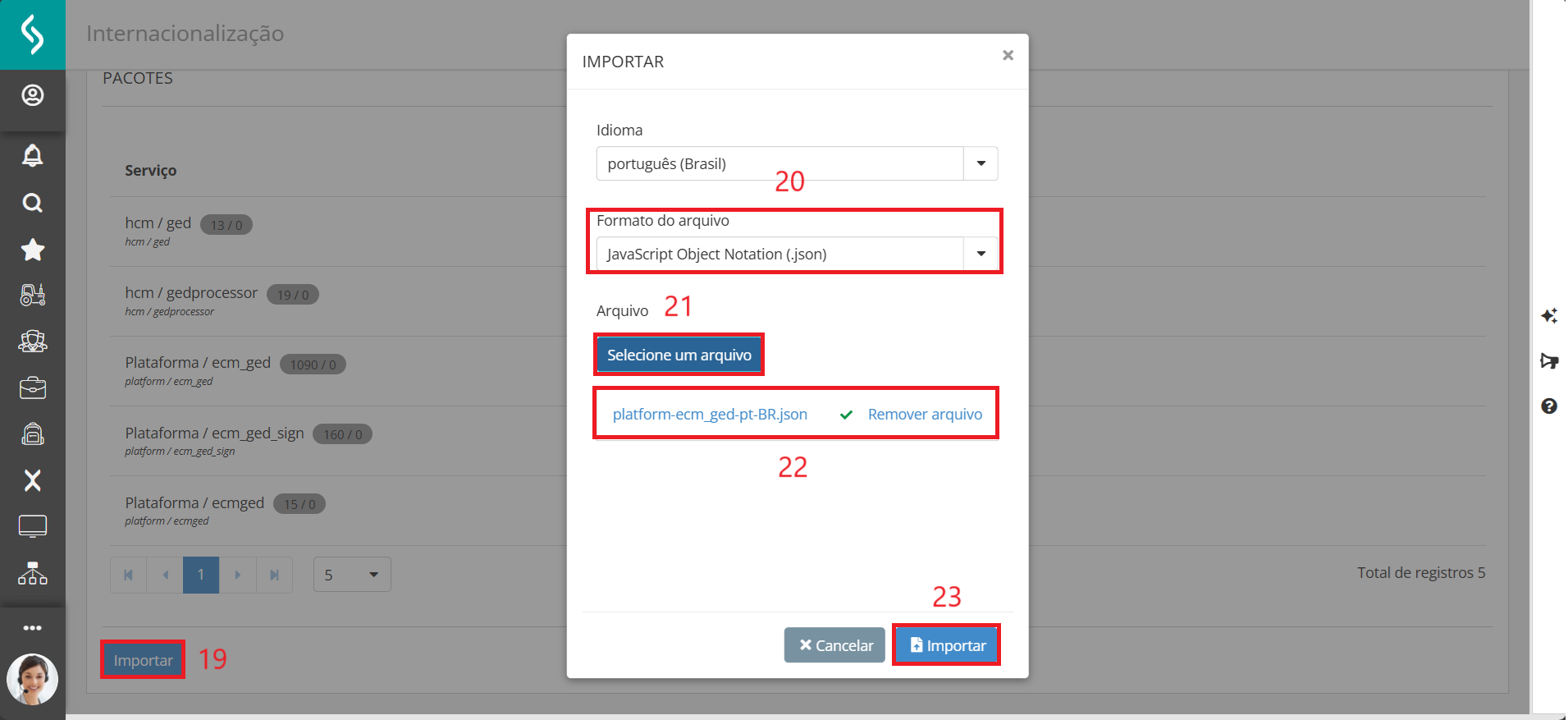Open the monitor icon module
Image resolution: width=1568 pixels, height=720 pixels.
[32, 526]
